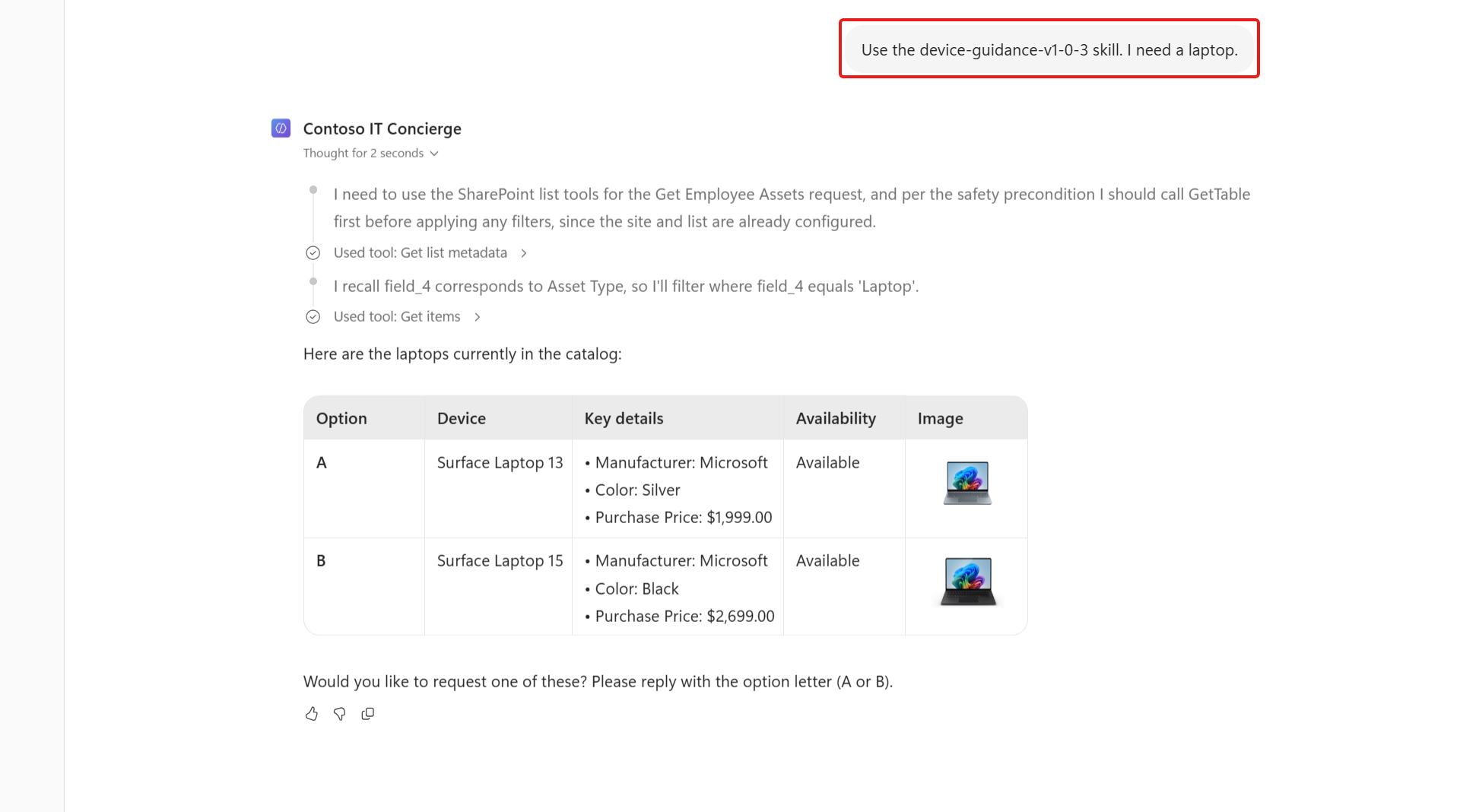Click the 'Would you like to request one' prompt
Screen dimensions: 1460x812
598,682
